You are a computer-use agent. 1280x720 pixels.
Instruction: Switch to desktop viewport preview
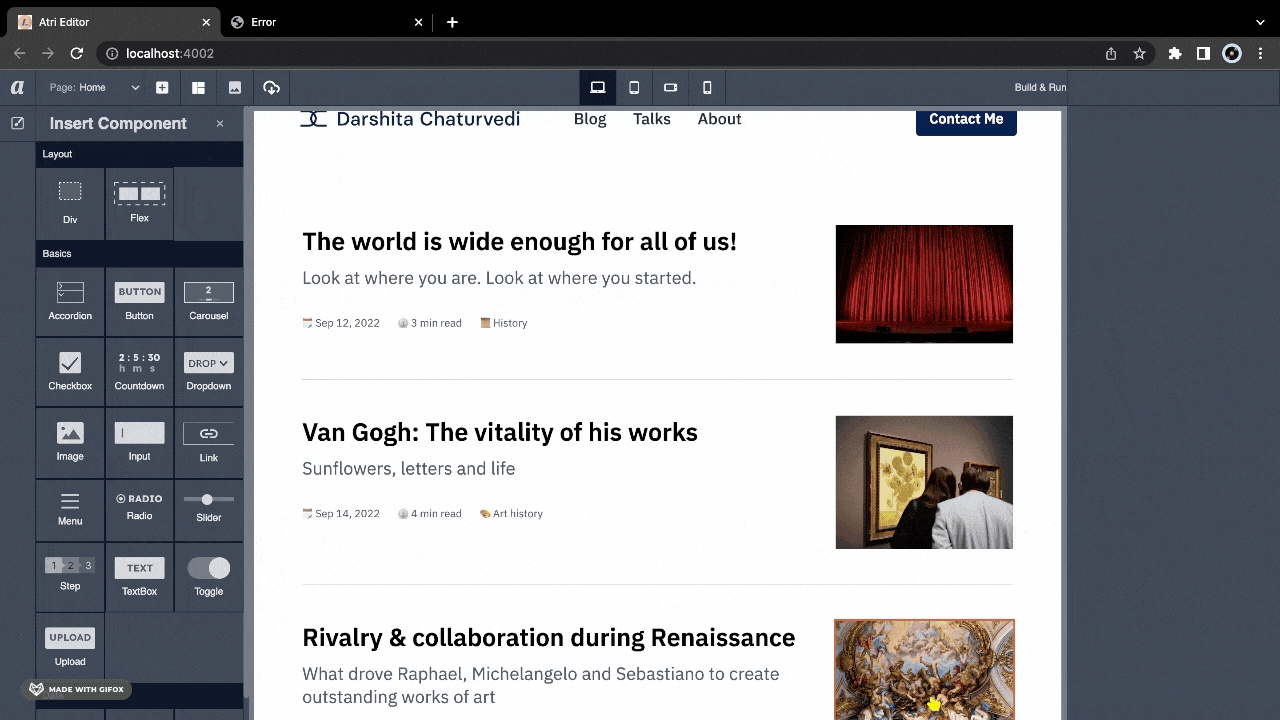[597, 88]
